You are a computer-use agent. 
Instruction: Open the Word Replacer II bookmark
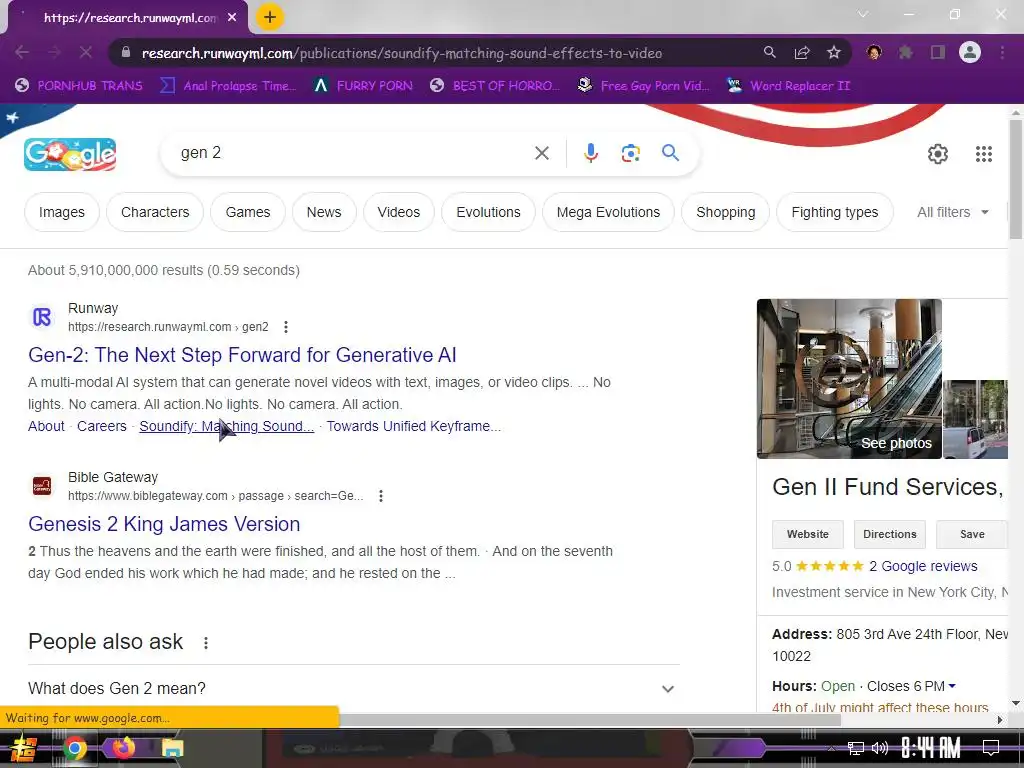(x=788, y=86)
